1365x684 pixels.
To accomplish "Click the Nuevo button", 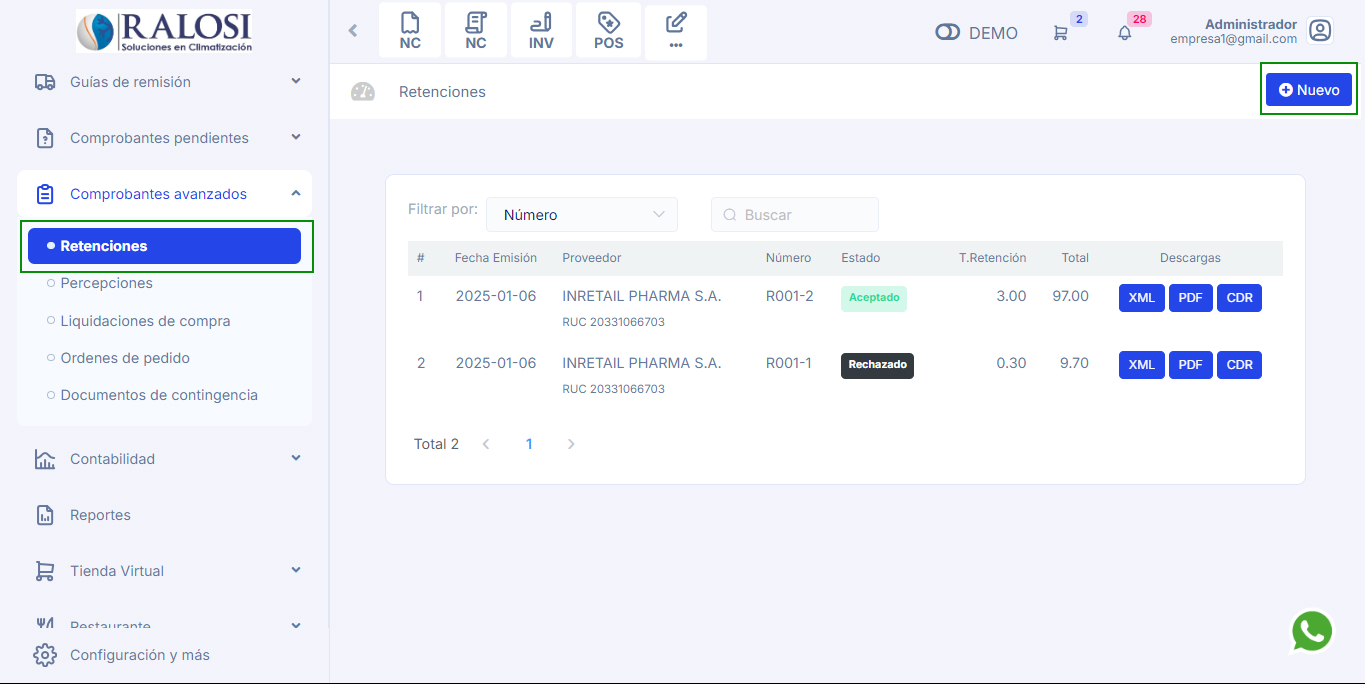I will (1308, 90).
